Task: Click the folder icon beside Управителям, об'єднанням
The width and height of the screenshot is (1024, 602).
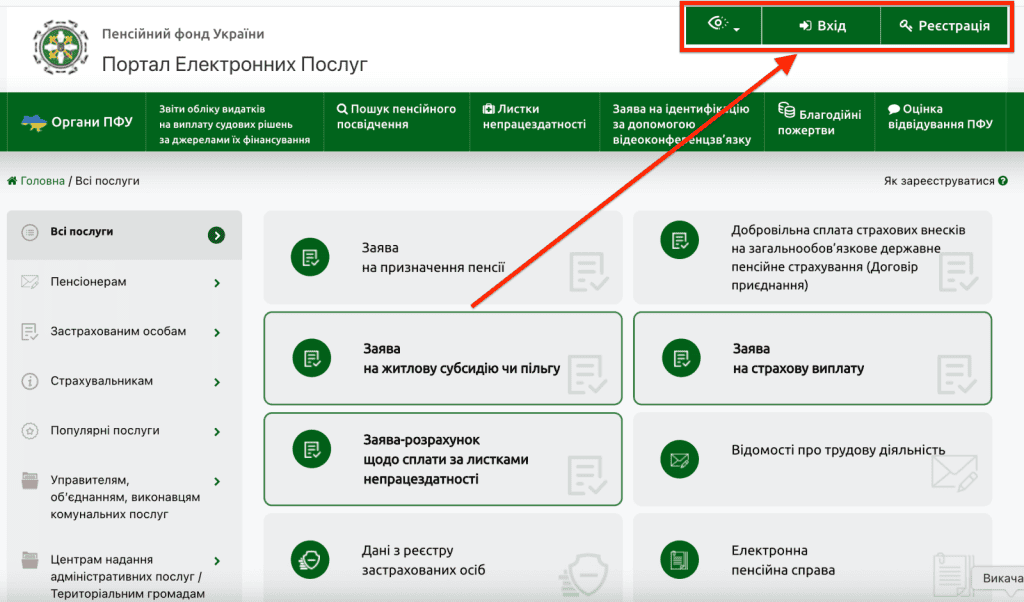Action: click(x=29, y=481)
